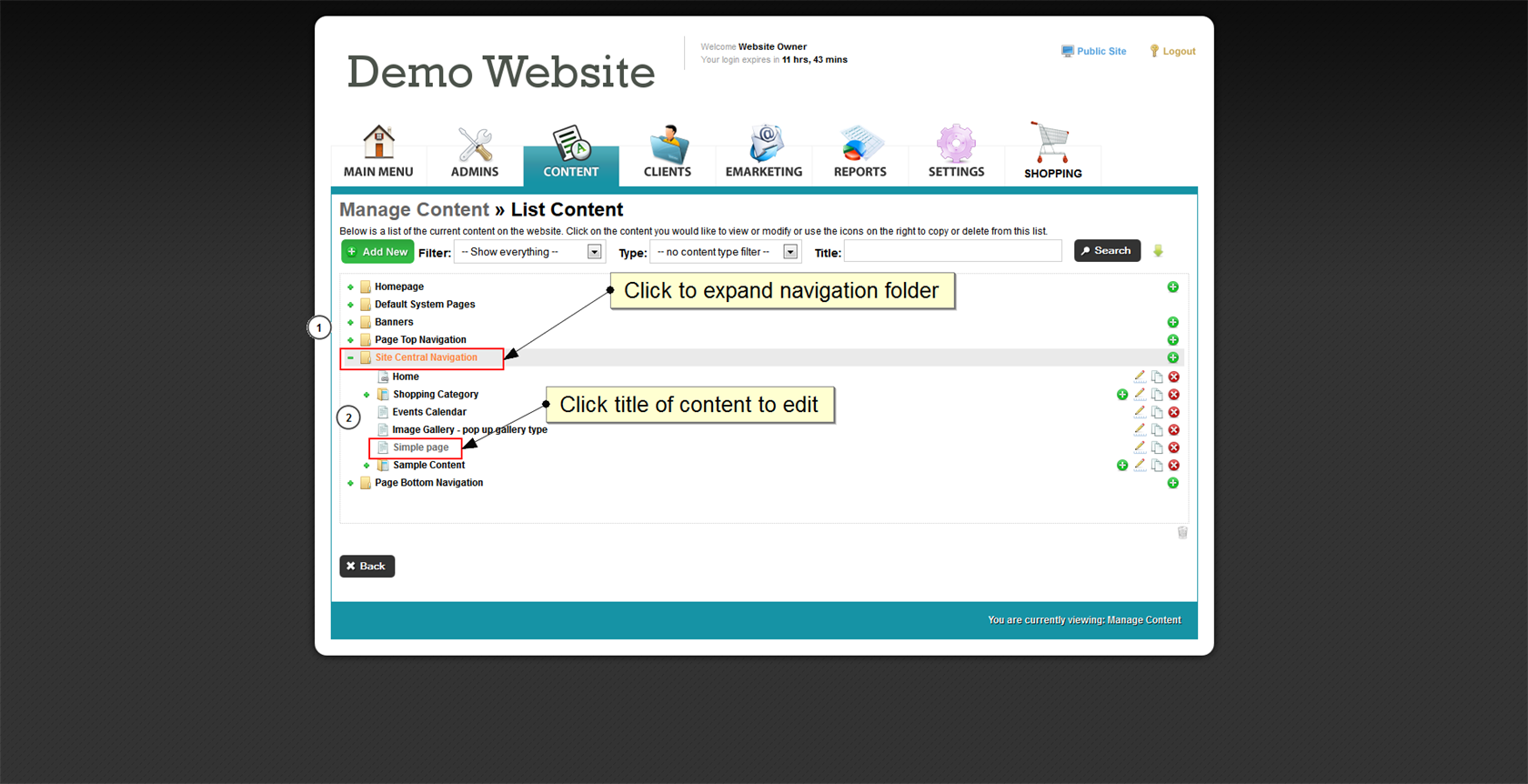Follow the Public Site link
The height and width of the screenshot is (784, 1528).
point(1101,52)
